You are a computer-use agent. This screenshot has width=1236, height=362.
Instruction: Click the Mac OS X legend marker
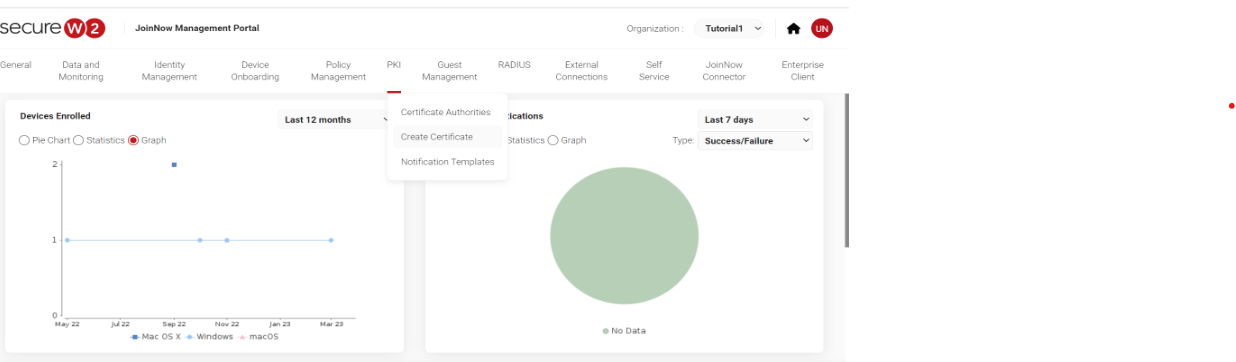(135, 337)
